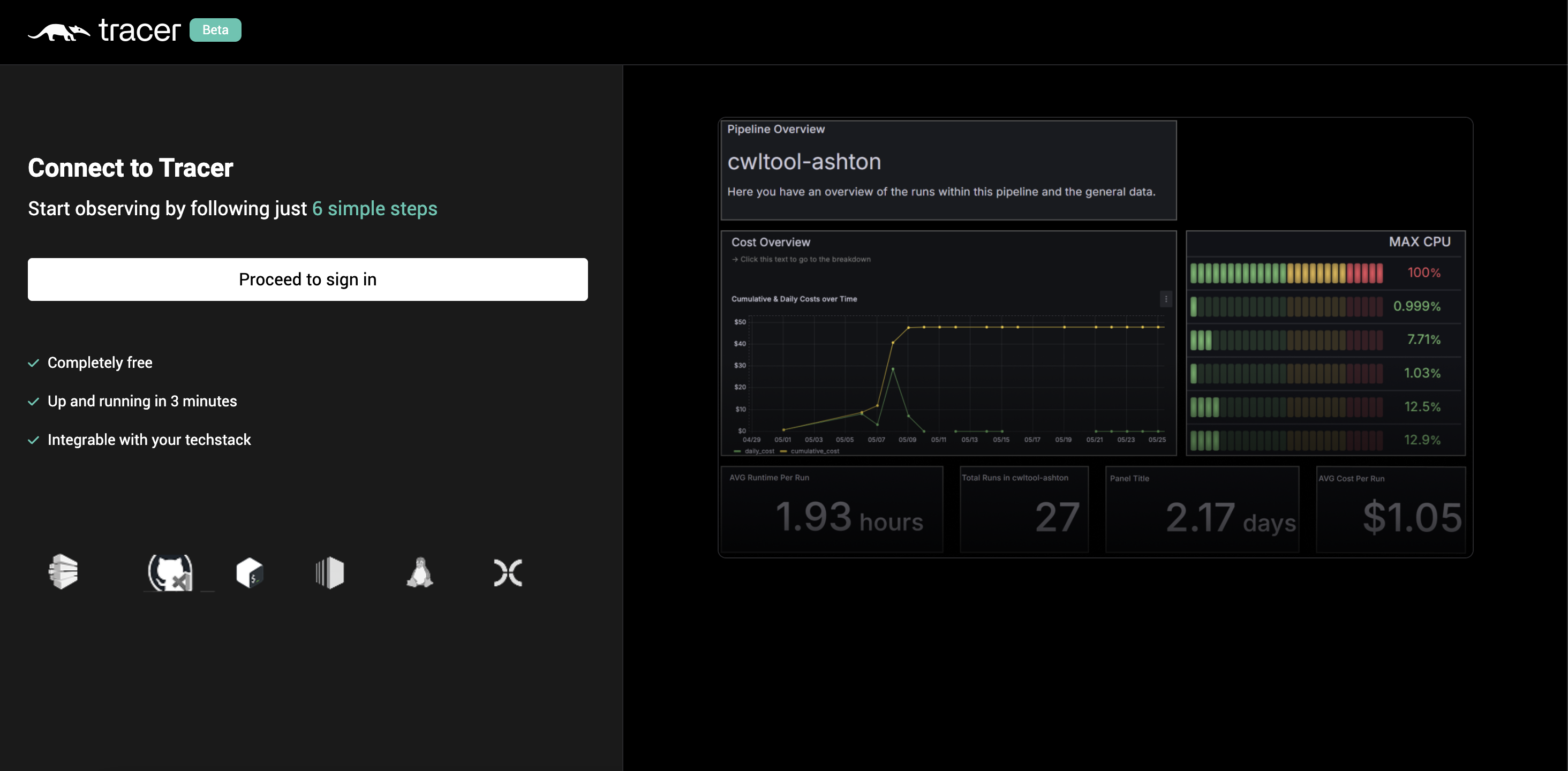Click the Integrable with your techstack checkmark
This screenshot has height=771, width=1568.
34,441
